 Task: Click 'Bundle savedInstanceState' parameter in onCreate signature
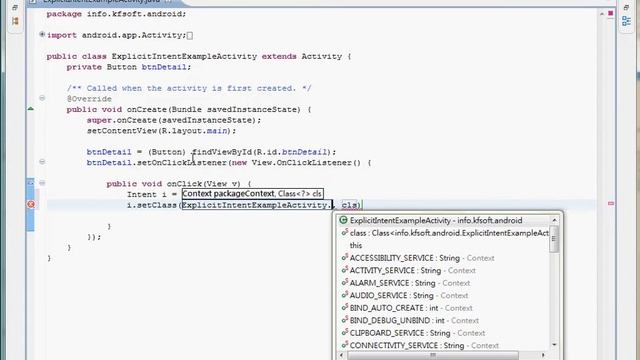[x=235, y=109]
